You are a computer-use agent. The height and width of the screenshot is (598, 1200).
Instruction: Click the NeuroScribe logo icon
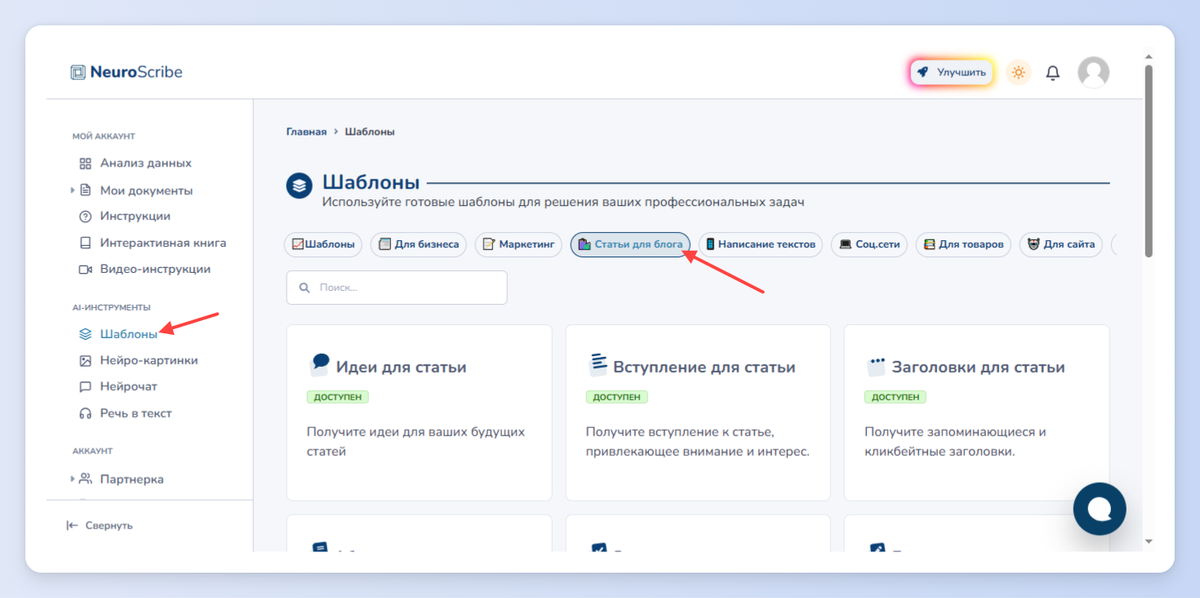(78, 72)
